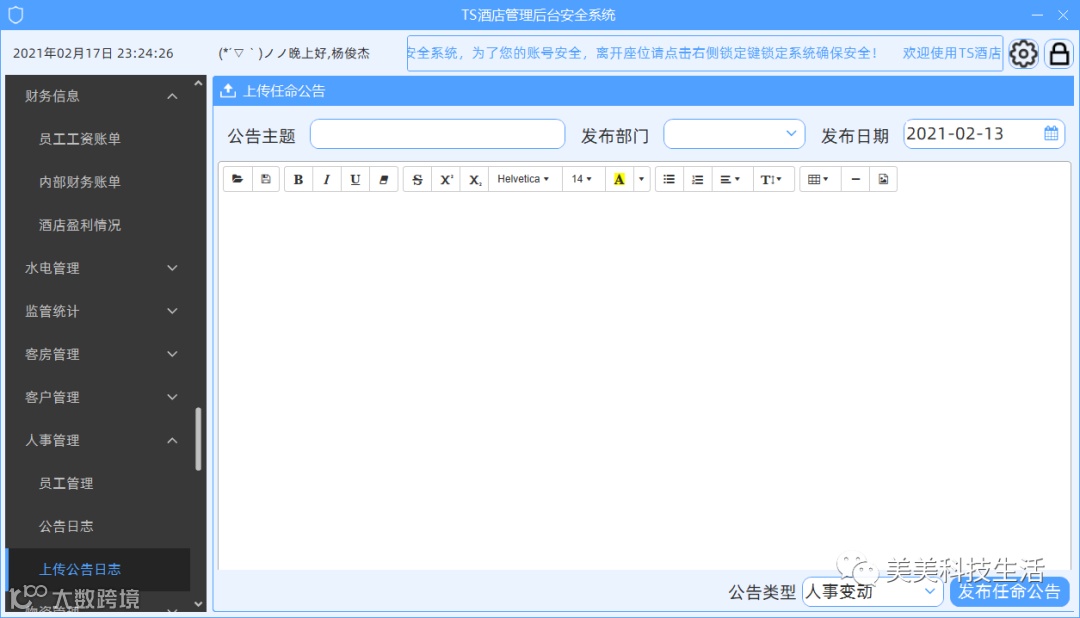This screenshot has width=1080, height=618.
Task: Click the 晚上好,杨俊杰 greeting text
Action: (x=294, y=53)
